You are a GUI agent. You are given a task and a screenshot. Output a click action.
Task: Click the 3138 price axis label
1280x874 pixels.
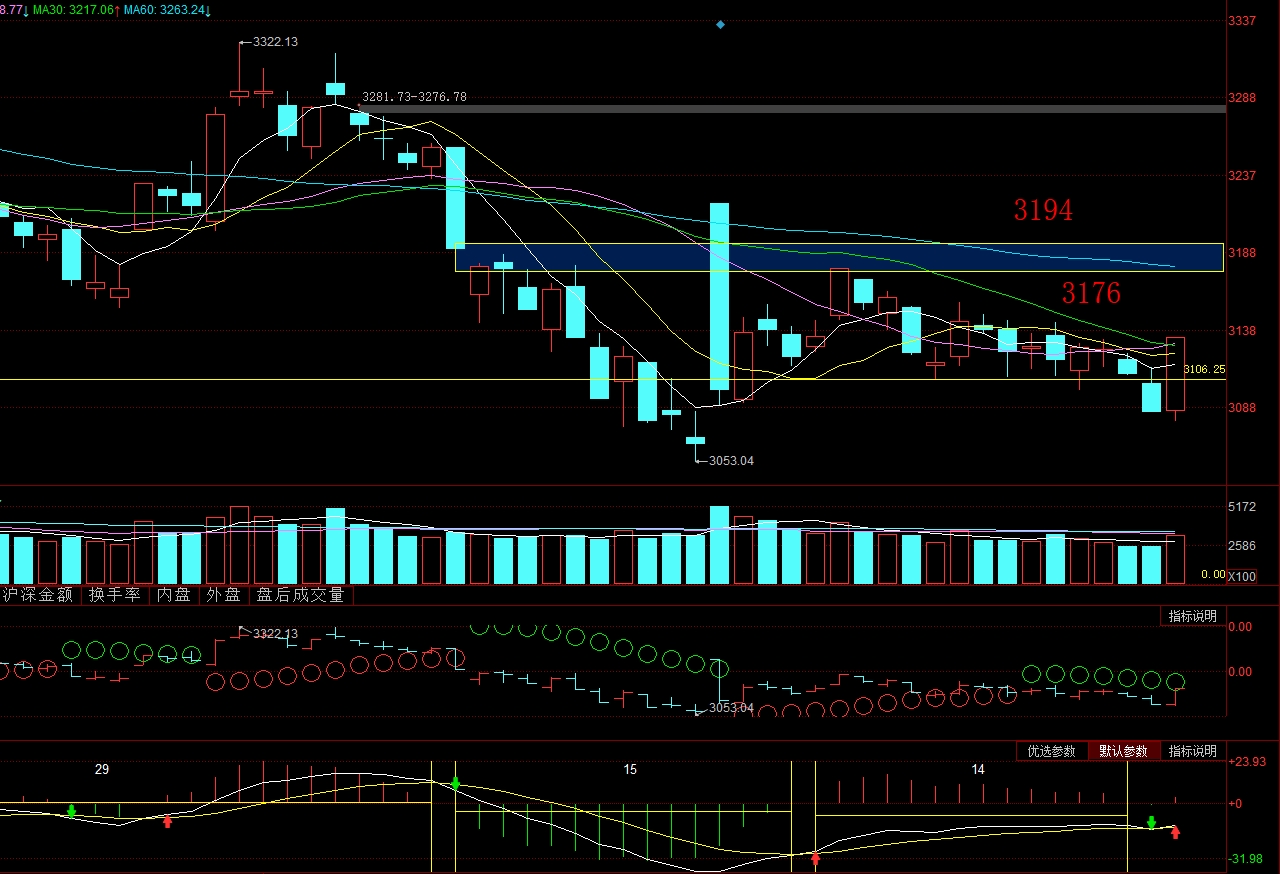pos(1242,330)
